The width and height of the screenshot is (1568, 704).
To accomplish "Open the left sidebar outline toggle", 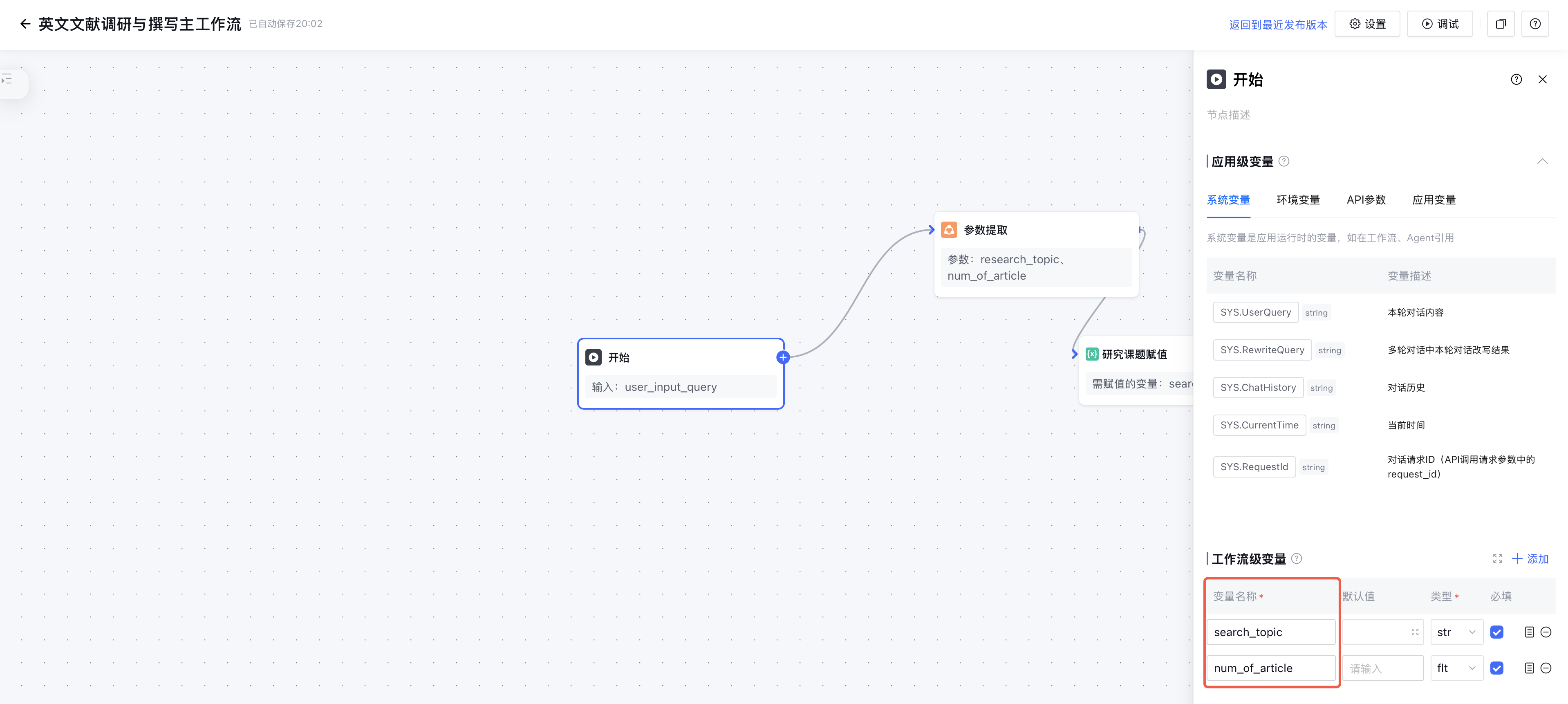I will tap(7, 80).
